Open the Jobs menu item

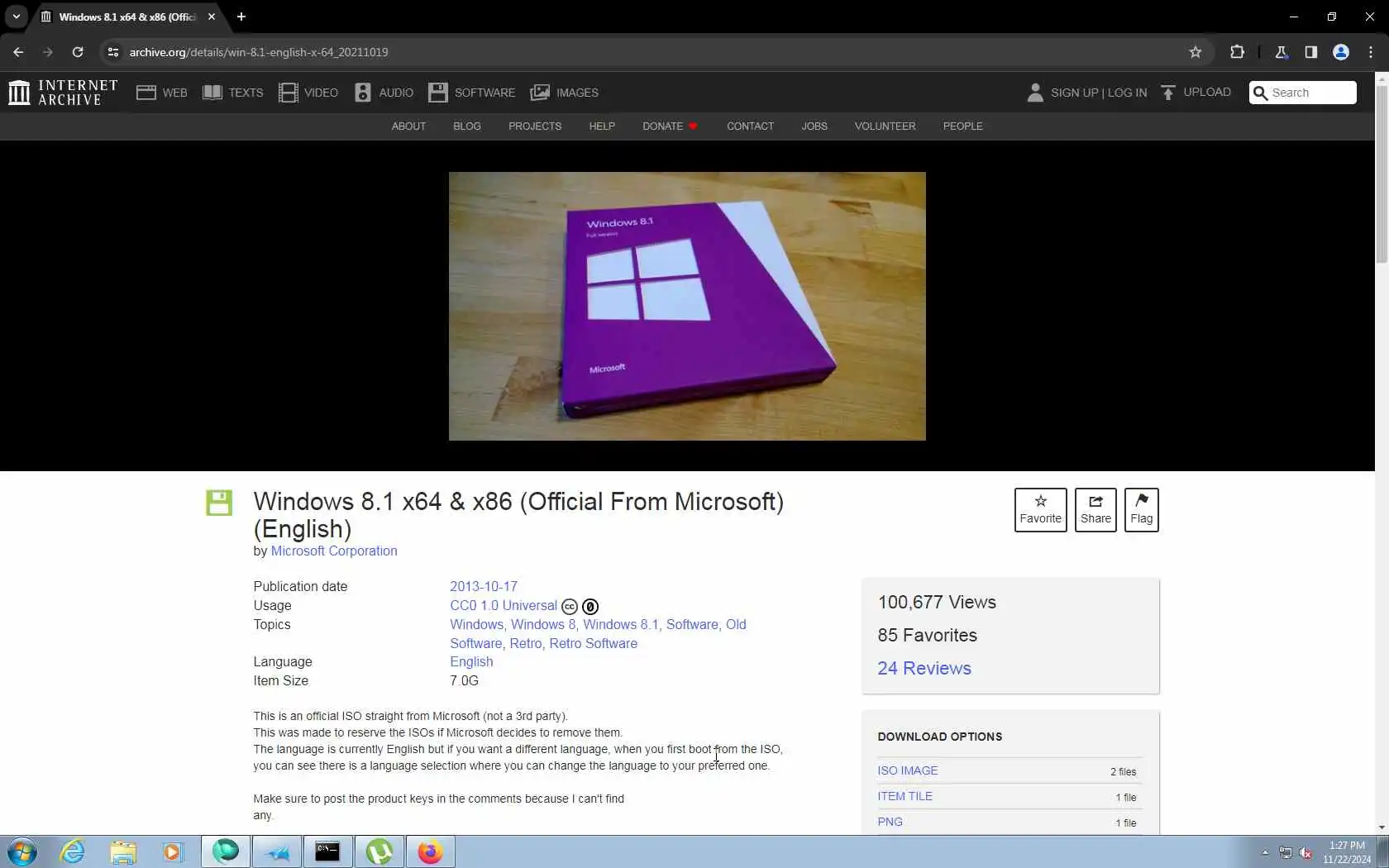click(814, 126)
